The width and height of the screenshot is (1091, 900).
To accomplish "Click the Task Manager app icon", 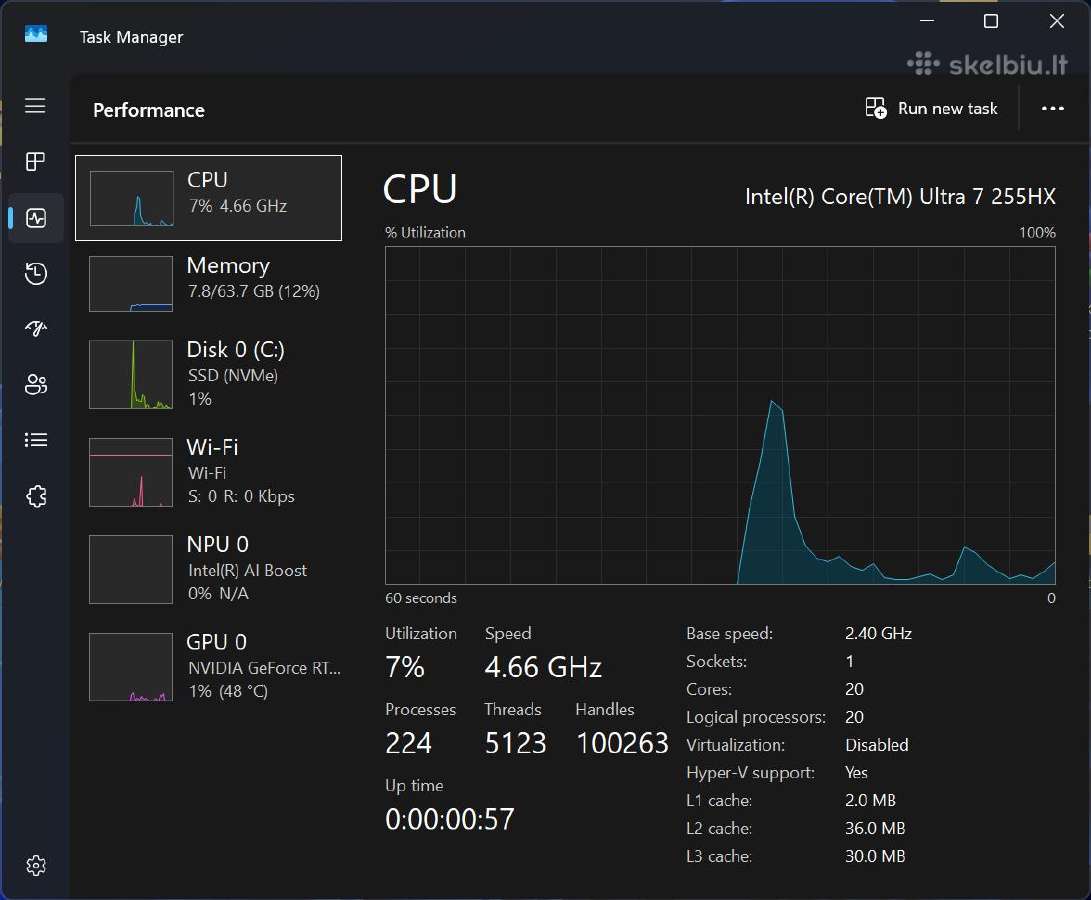I will point(35,33).
